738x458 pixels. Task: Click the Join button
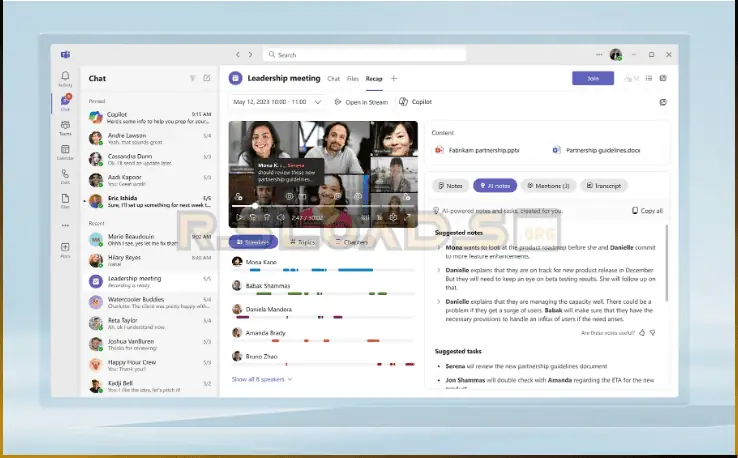coord(593,78)
